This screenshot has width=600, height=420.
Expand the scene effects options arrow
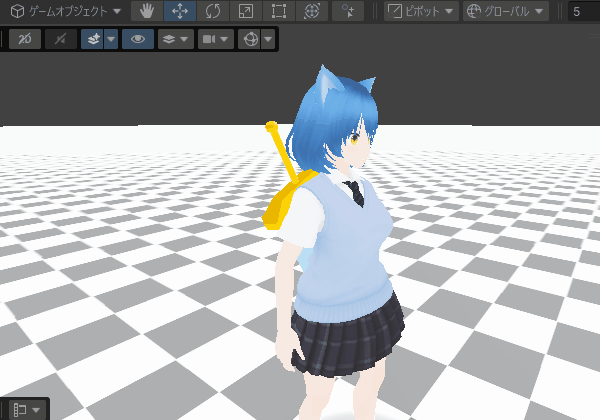tap(111, 39)
